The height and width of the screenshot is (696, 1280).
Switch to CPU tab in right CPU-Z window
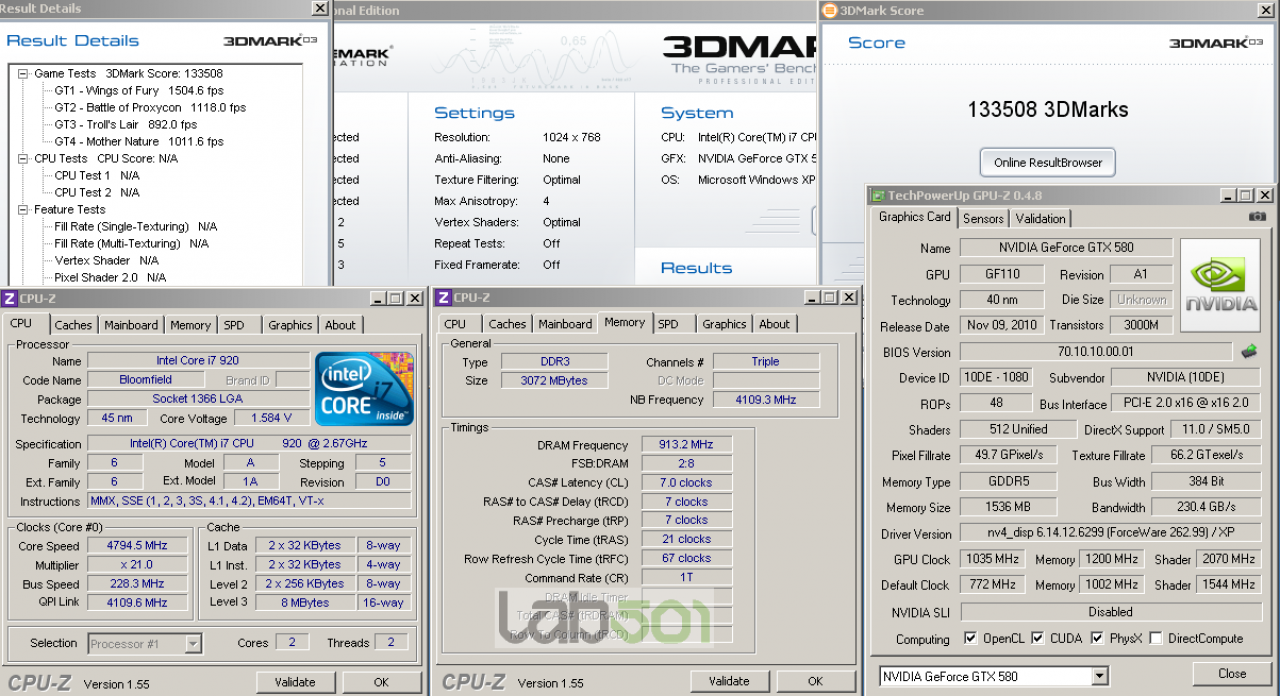pos(455,324)
